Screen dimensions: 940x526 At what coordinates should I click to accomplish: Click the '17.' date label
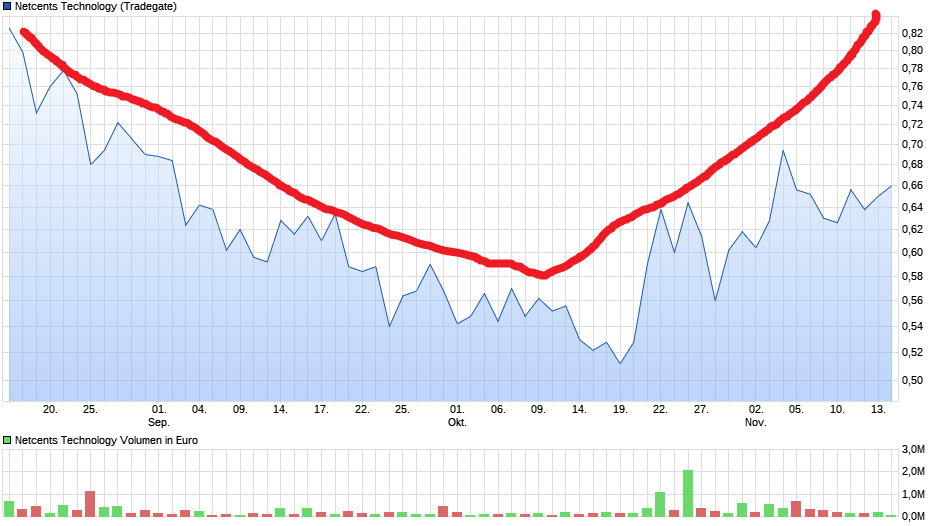322,410
